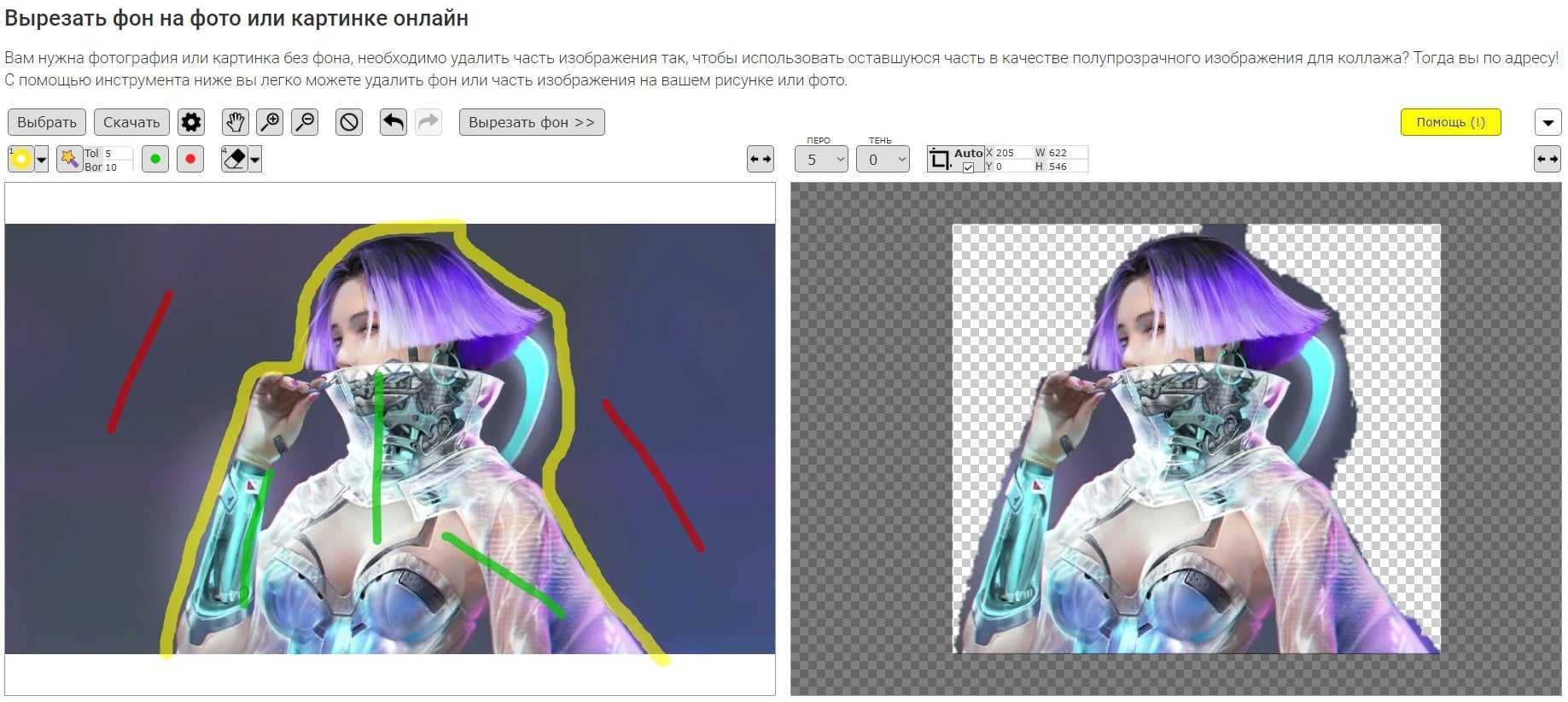The height and width of the screenshot is (702, 1568).
Task: Select the yellow outline marker tool
Action: [20, 159]
